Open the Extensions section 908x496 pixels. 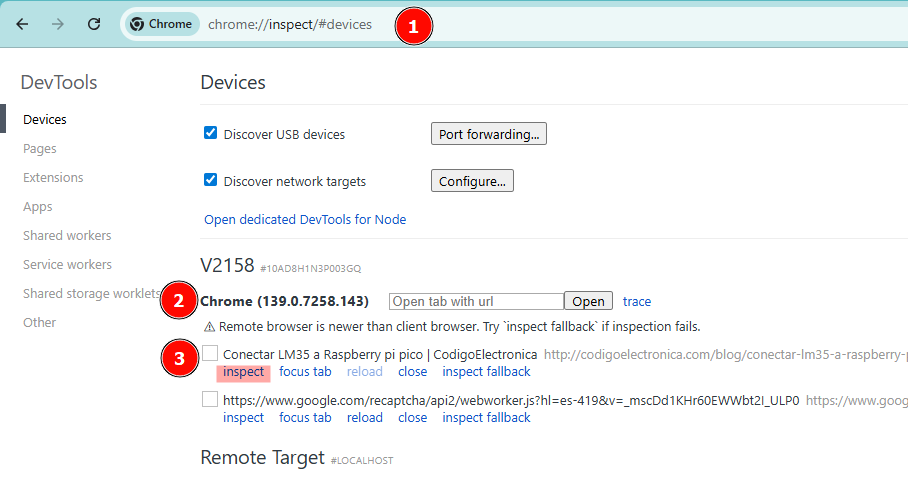point(53,178)
